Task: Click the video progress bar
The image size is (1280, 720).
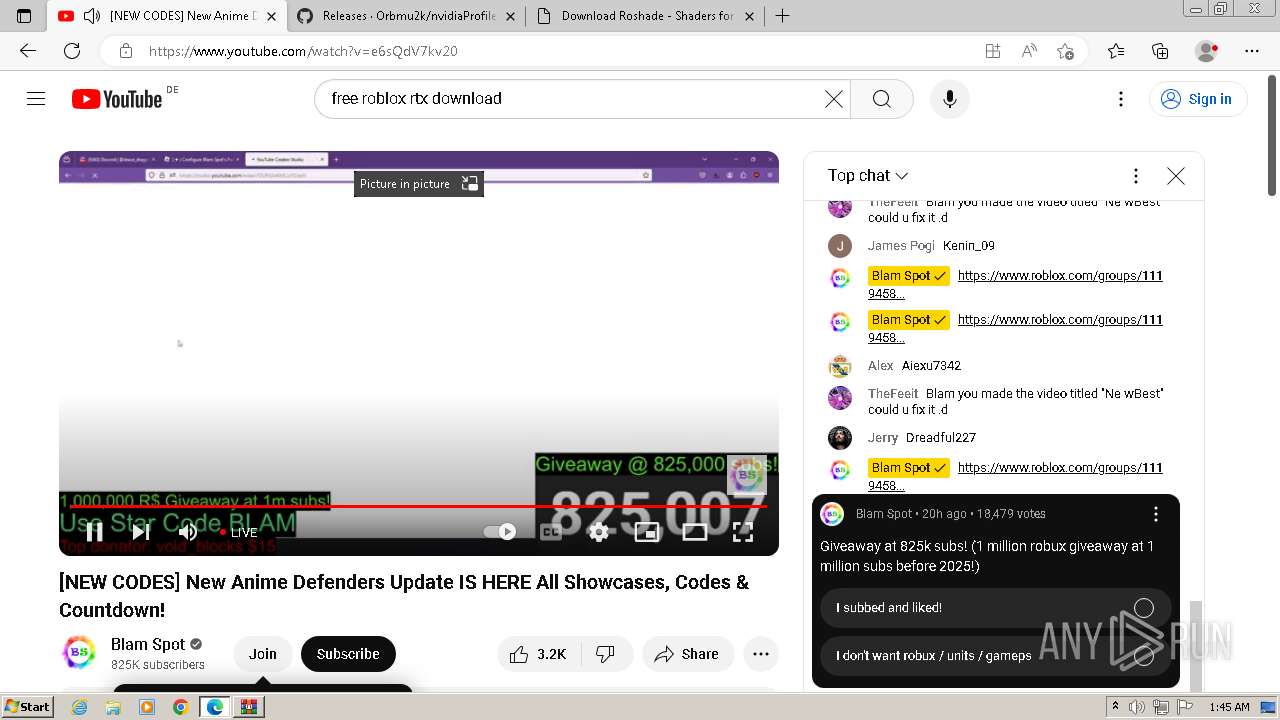Action: (418, 506)
